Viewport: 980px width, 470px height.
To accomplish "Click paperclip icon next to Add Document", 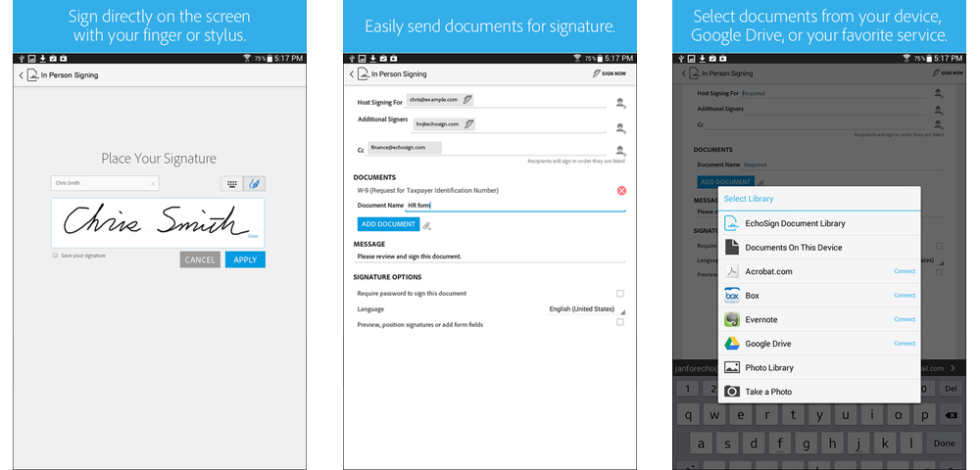I will [427, 225].
